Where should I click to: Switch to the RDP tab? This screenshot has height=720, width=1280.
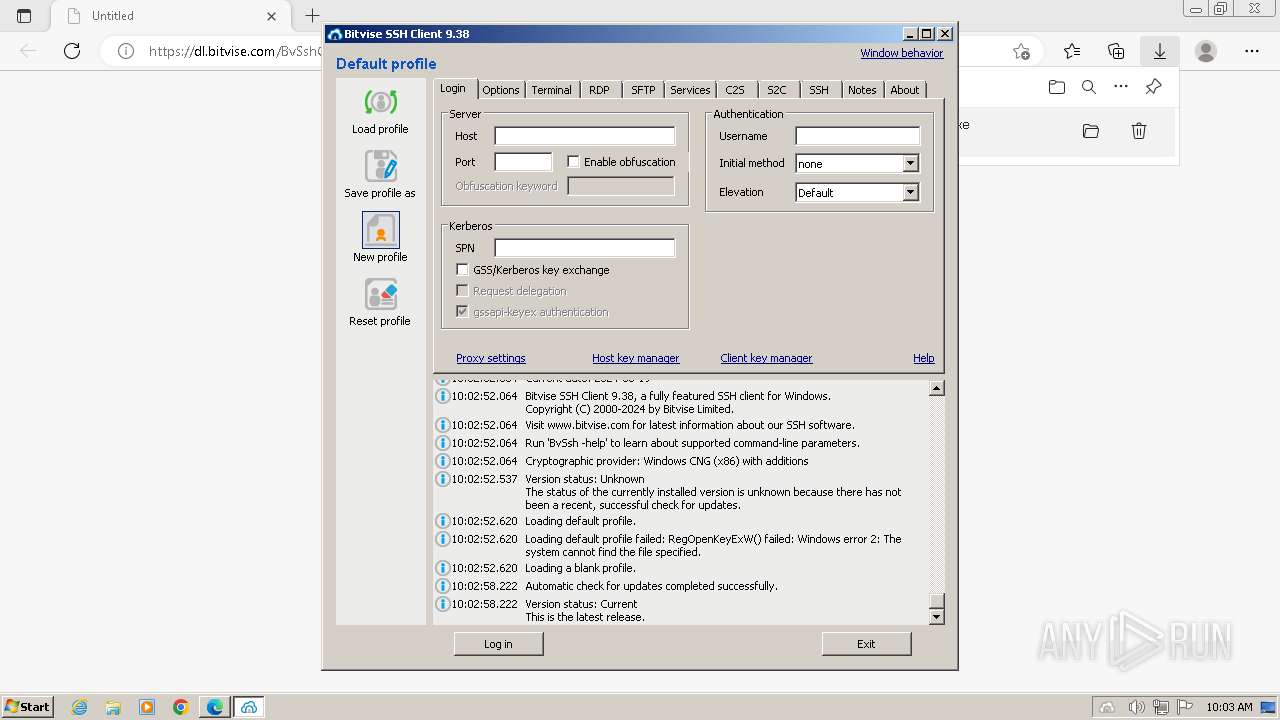[599, 90]
